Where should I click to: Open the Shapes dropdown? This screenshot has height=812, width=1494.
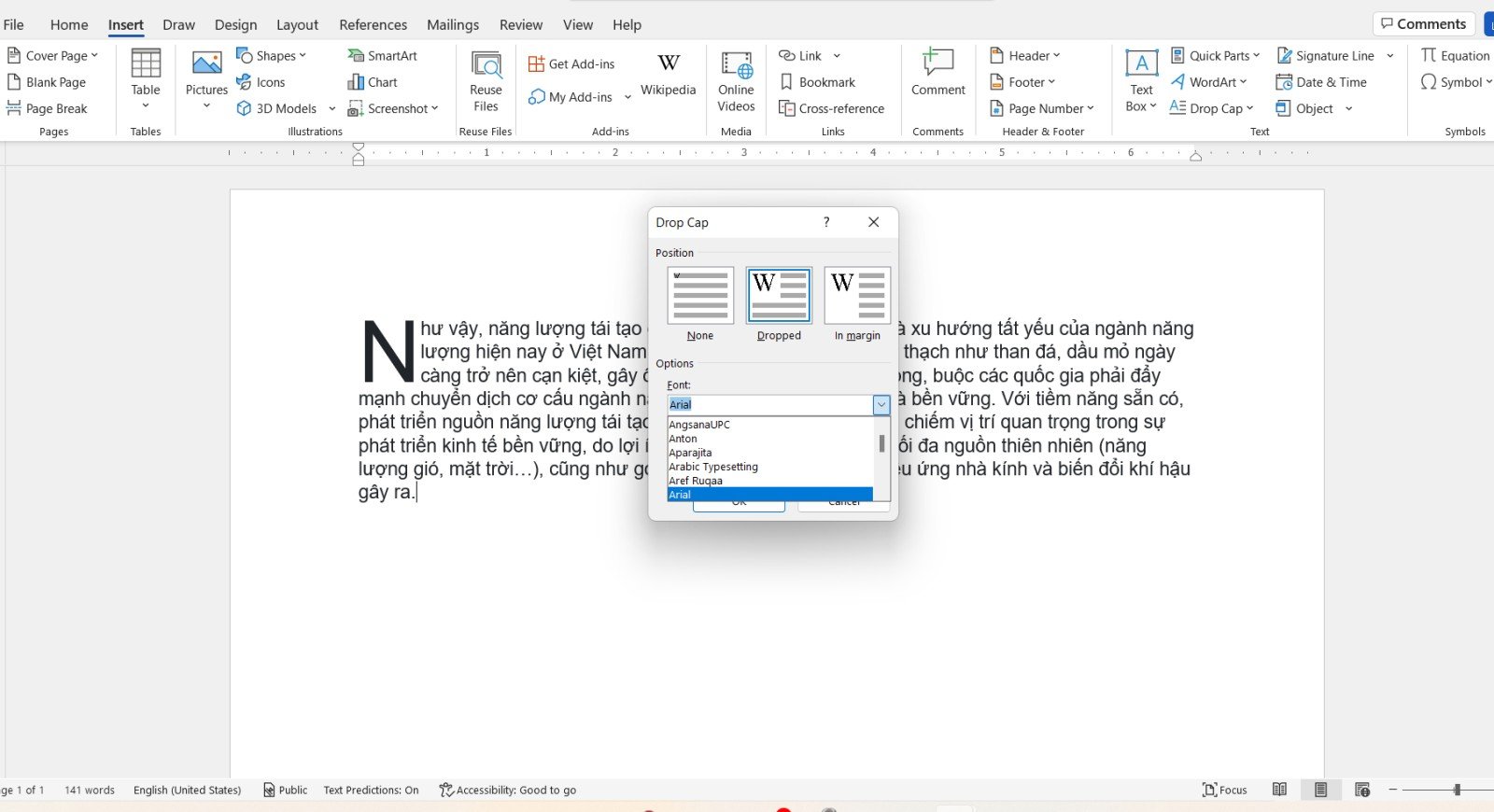coord(271,56)
